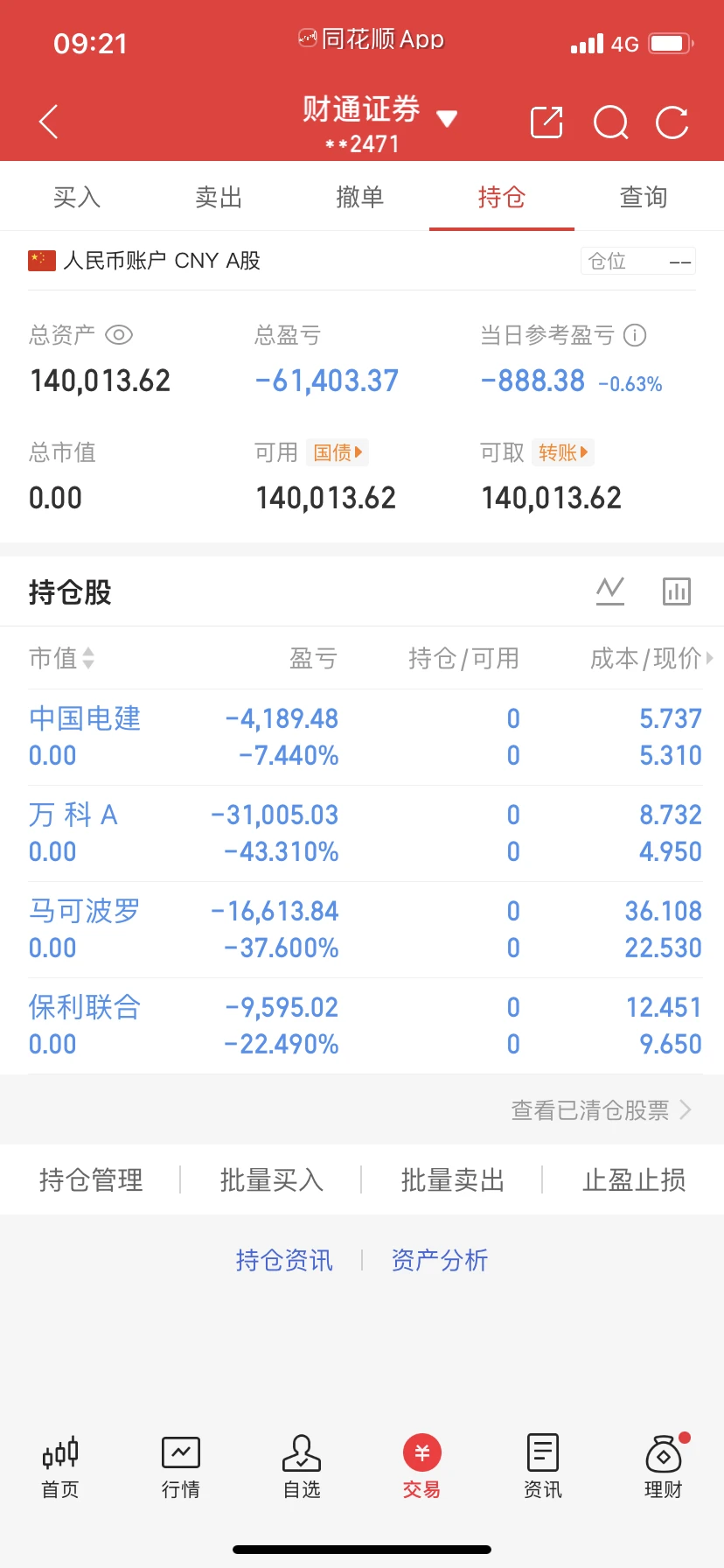Screen dimensions: 724x1568
Task: Refresh holdings with the reload icon
Action: (x=672, y=122)
